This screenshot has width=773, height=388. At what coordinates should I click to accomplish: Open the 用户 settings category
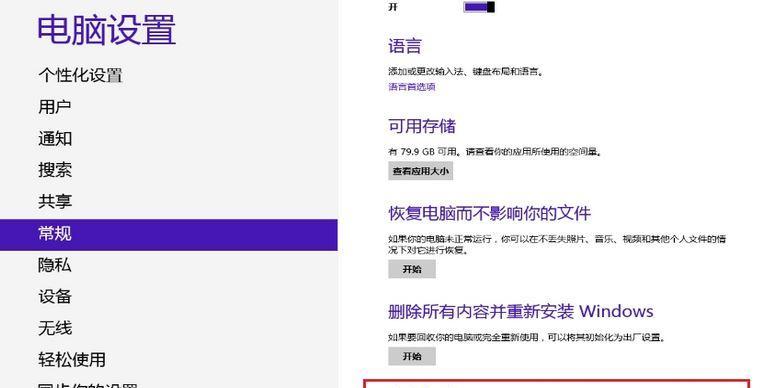(55, 106)
